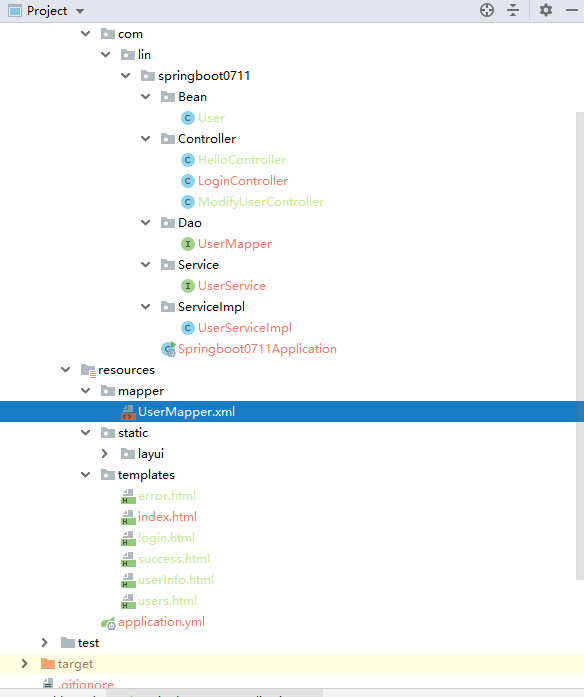Expand the test folder
The height and width of the screenshot is (697, 584).
coord(44,643)
